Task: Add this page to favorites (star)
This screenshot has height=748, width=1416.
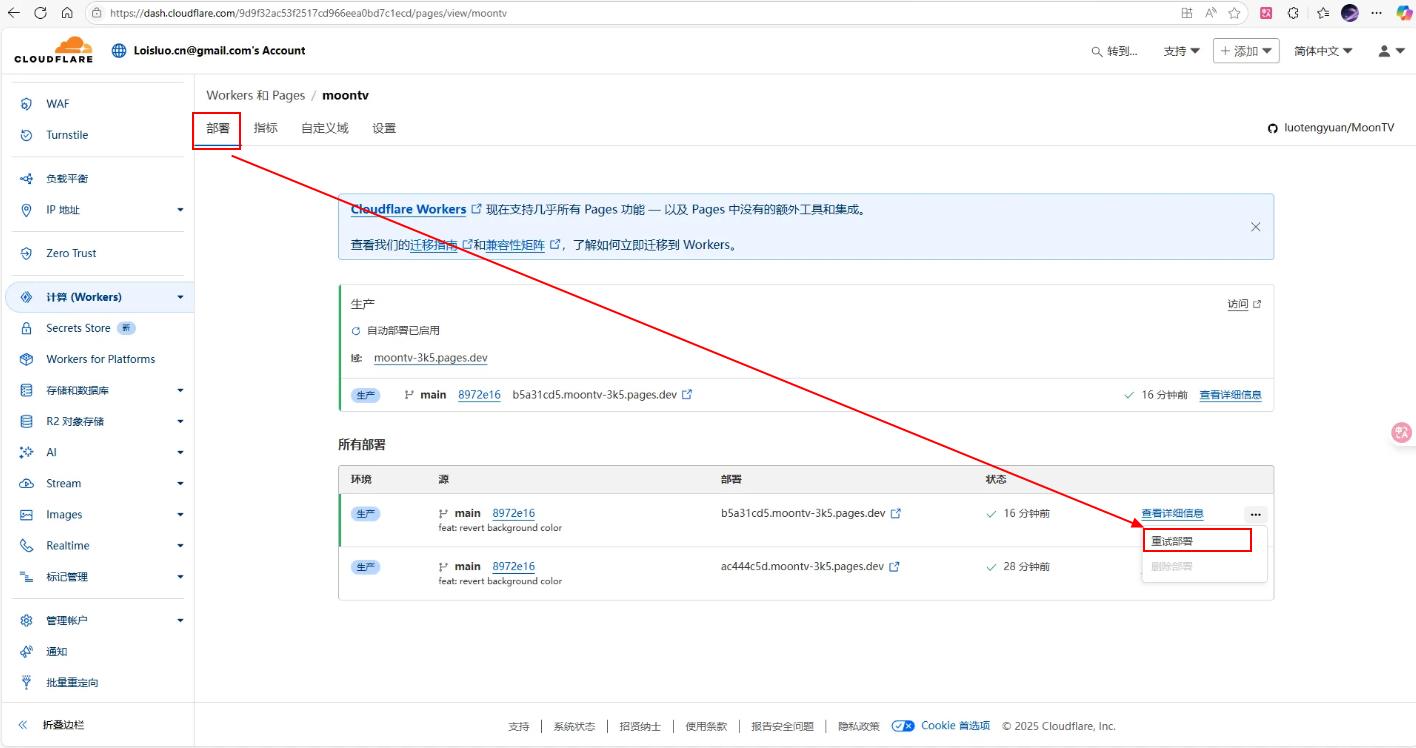Action: coord(1234,13)
